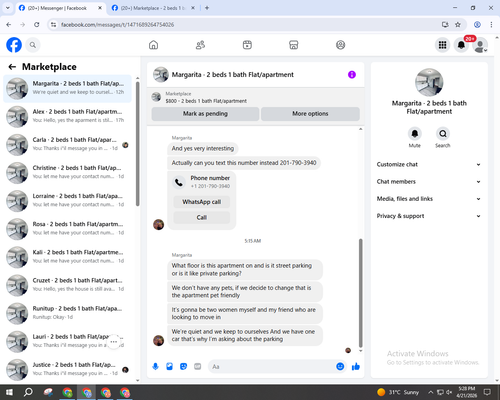Image resolution: width=500 pixels, height=400 pixels.
Task: Click the Call button in phone card
Action: (202, 217)
